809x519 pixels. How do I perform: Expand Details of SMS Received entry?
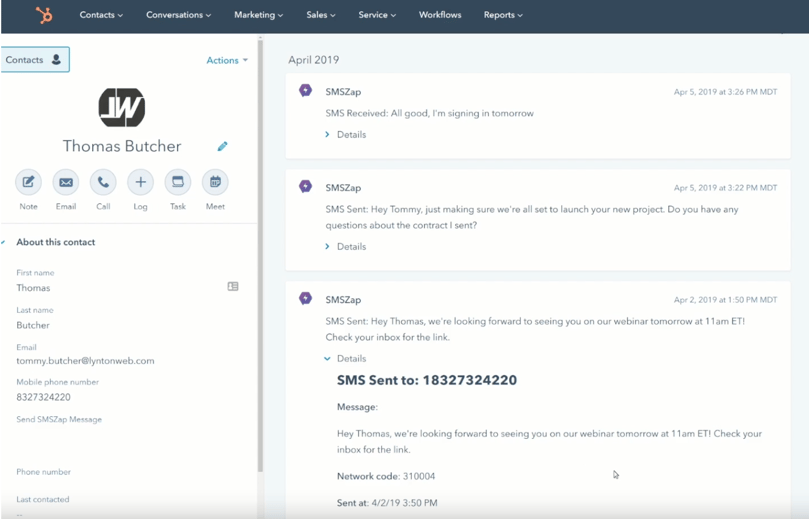346,135
